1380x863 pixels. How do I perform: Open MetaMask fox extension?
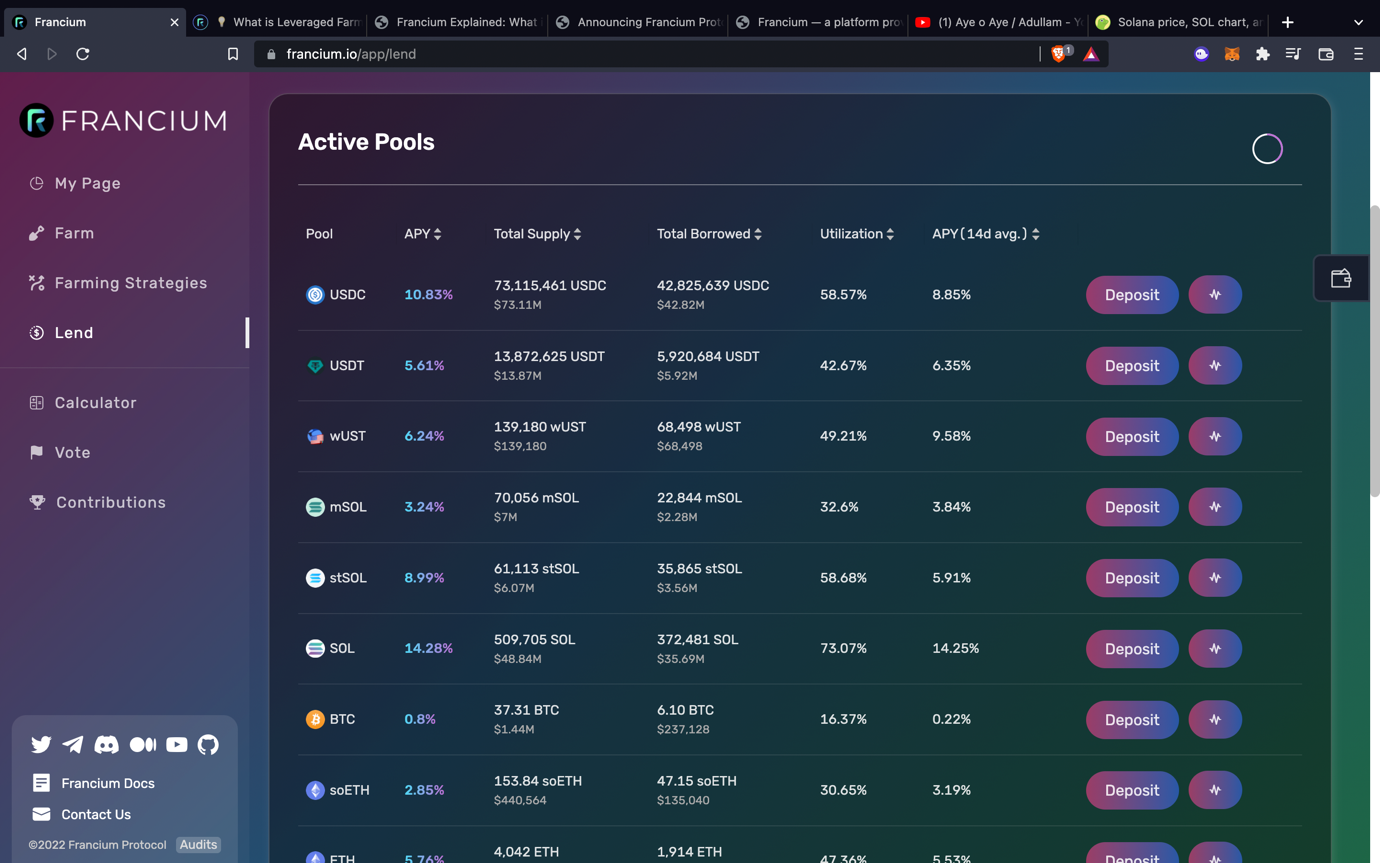coord(1232,54)
